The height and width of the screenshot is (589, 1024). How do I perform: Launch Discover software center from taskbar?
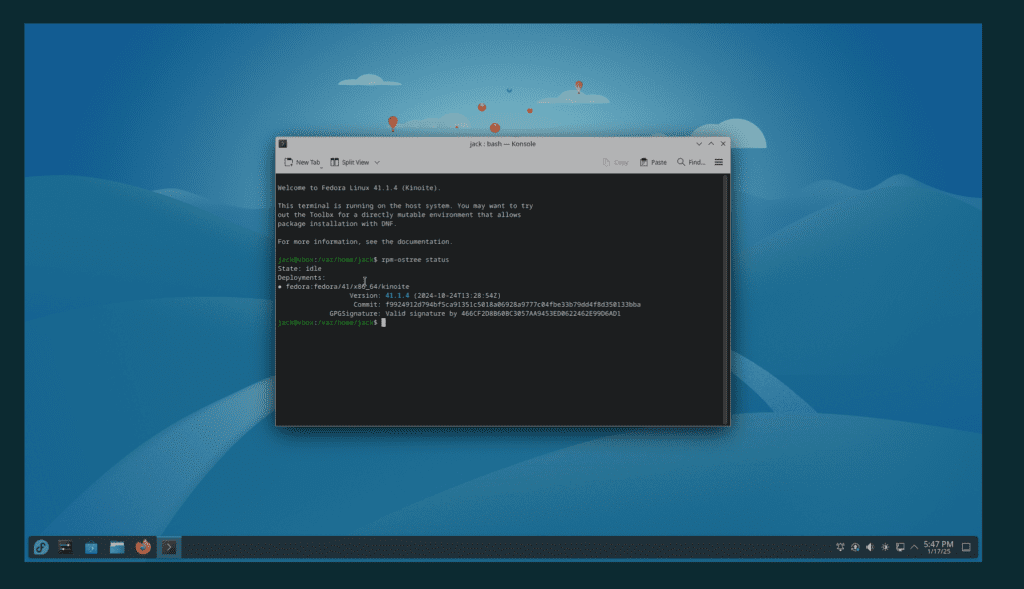pos(91,547)
